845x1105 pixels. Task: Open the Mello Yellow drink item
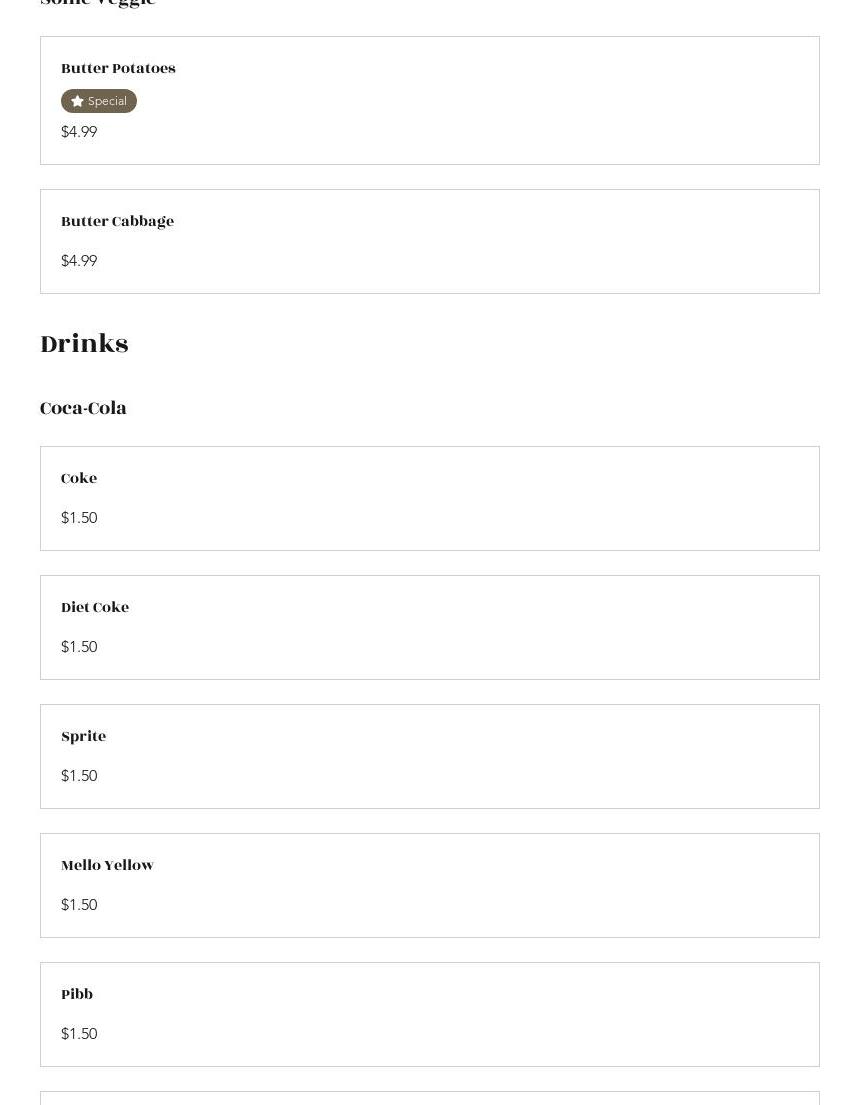click(x=107, y=866)
